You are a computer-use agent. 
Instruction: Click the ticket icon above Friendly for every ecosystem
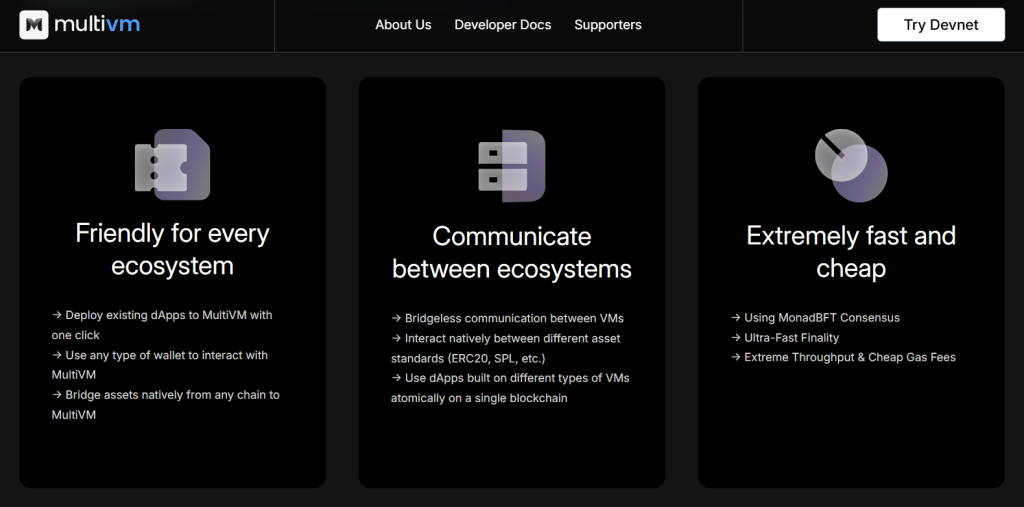click(172, 165)
